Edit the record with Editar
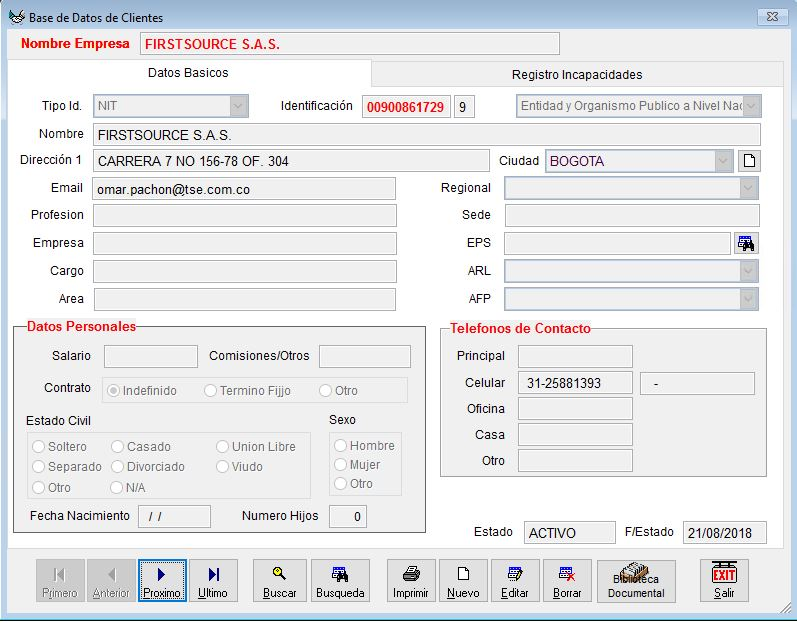This screenshot has width=797, height=623. [x=515, y=581]
